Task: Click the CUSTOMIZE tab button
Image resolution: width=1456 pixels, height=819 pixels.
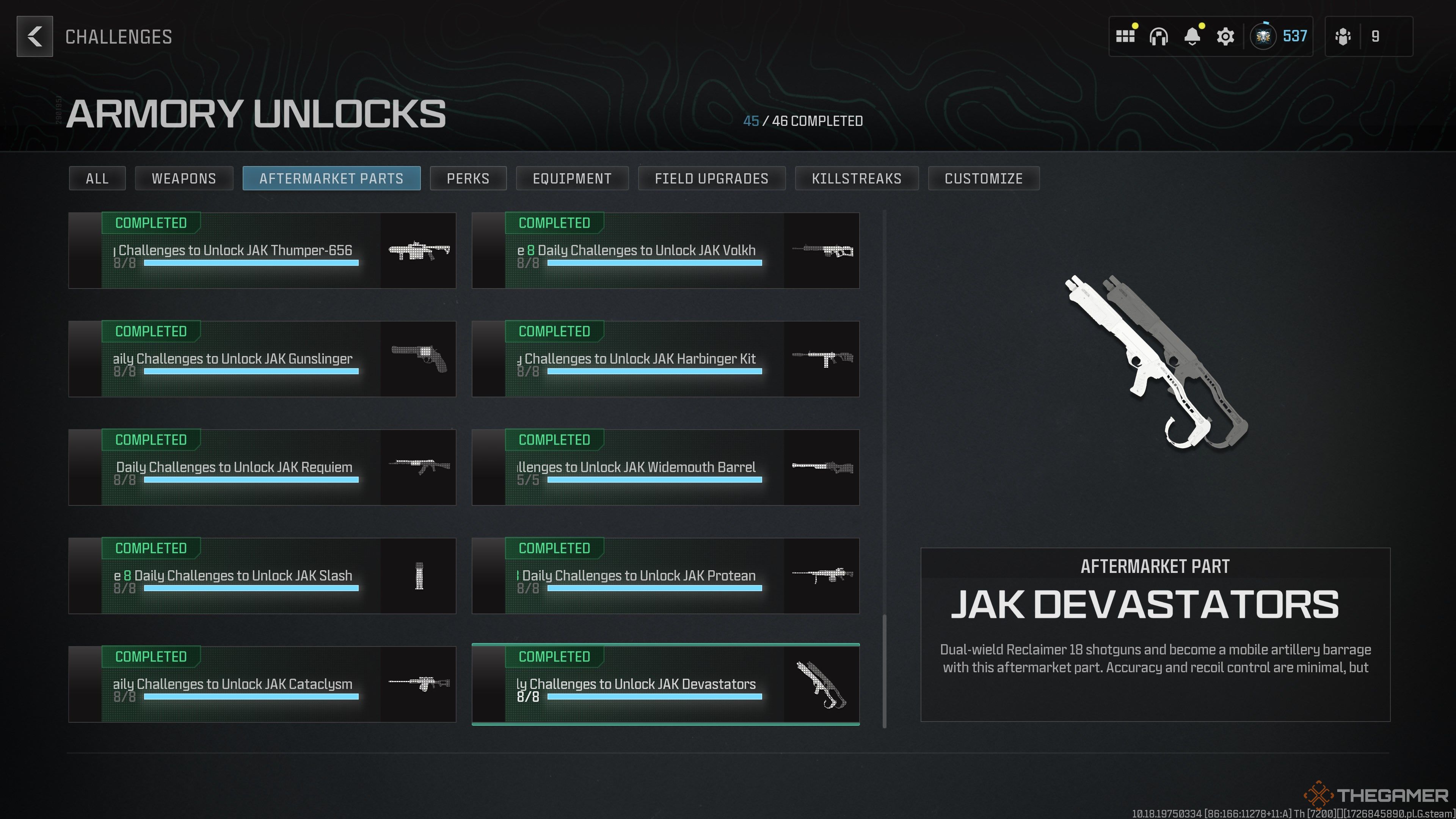Action: 983,178
